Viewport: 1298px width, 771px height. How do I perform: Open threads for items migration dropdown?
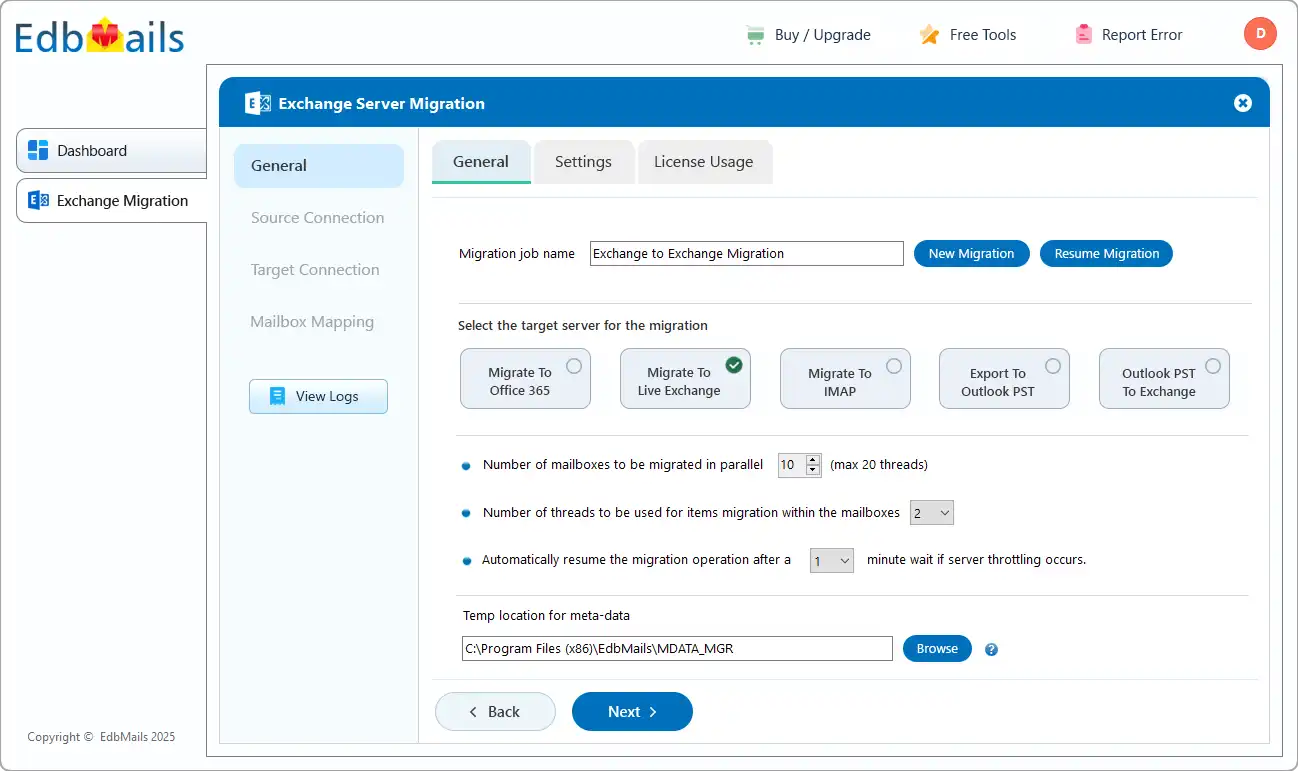(932, 512)
